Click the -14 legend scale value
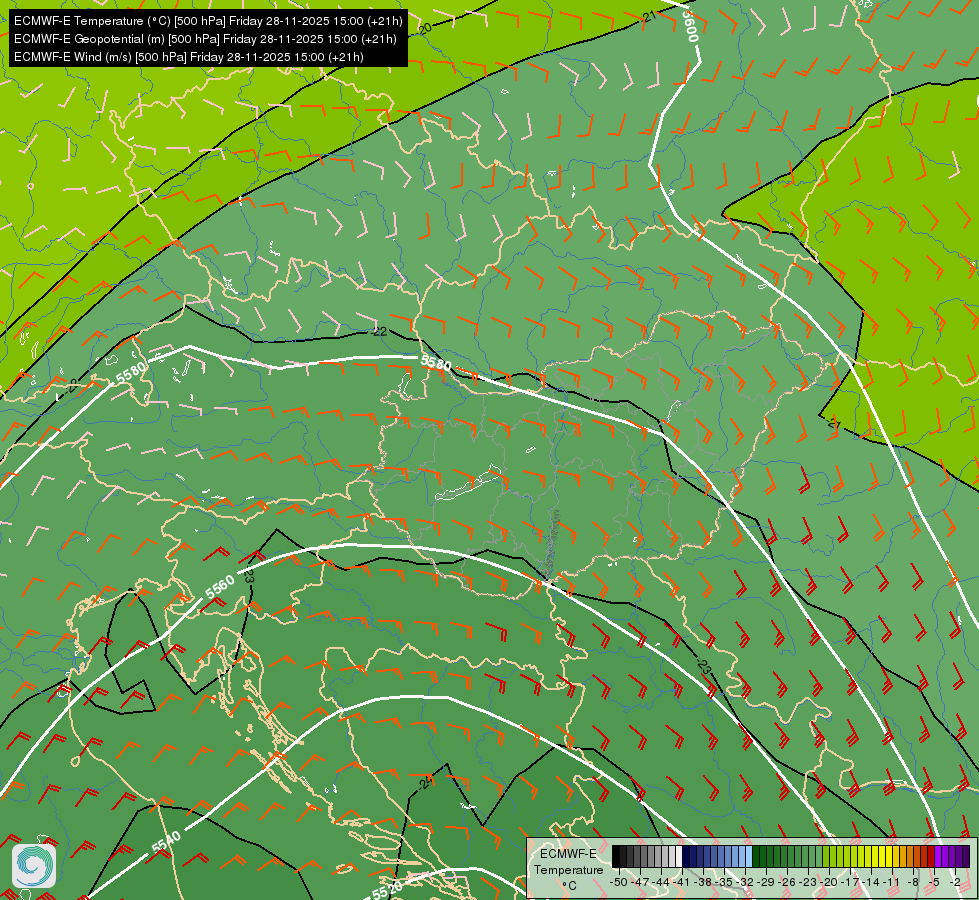 pos(871,882)
